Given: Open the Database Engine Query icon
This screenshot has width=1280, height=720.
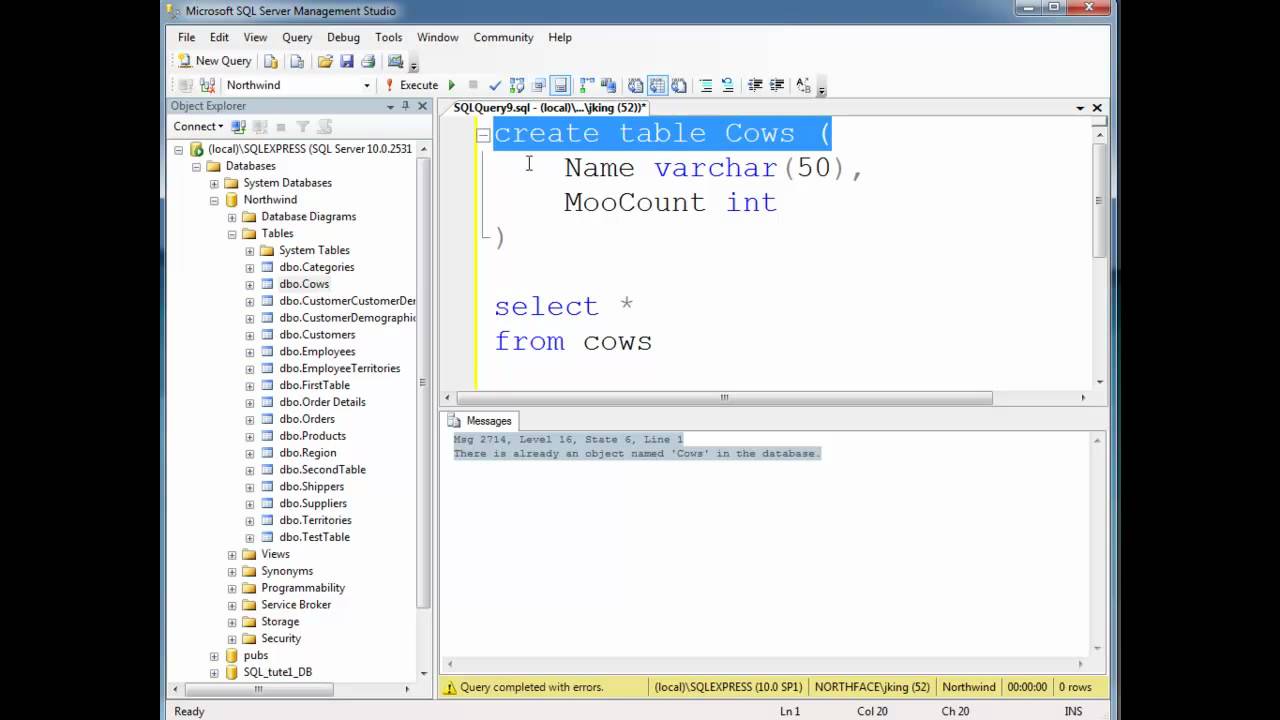Looking at the screenshot, I should (271, 61).
